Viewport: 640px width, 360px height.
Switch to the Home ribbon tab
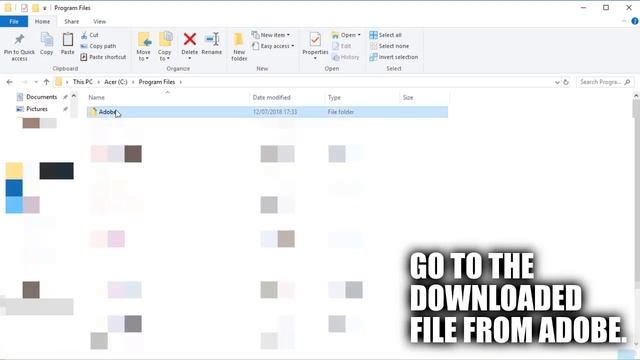tap(42, 22)
